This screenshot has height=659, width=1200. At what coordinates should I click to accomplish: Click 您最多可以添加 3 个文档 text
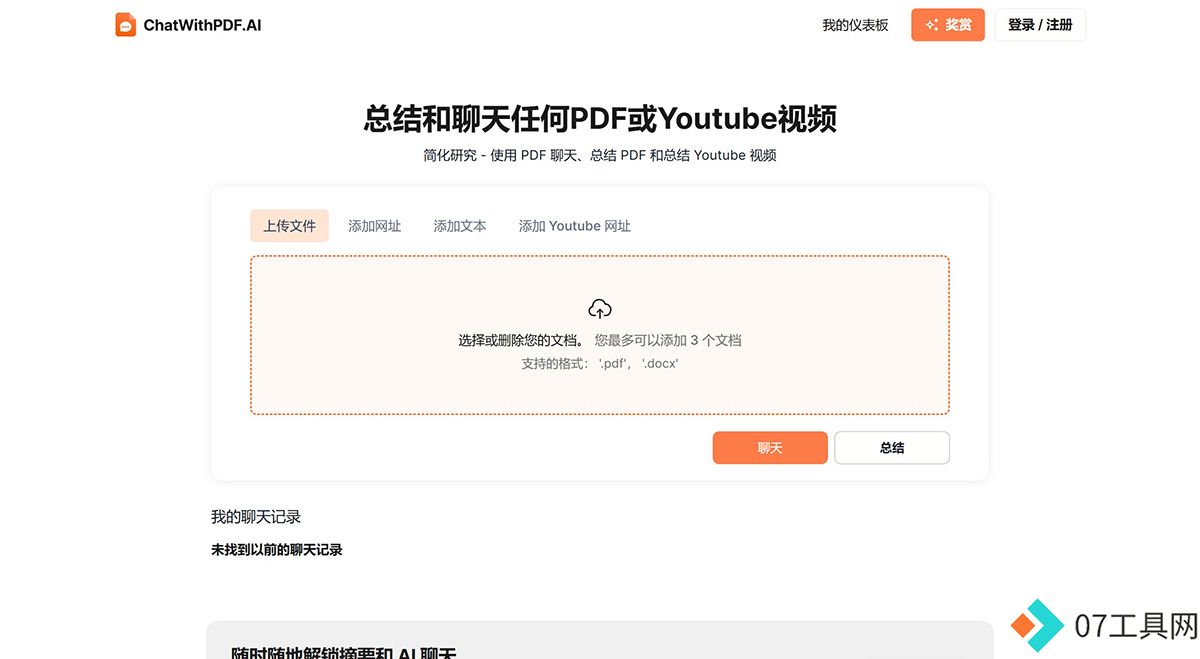tap(668, 340)
